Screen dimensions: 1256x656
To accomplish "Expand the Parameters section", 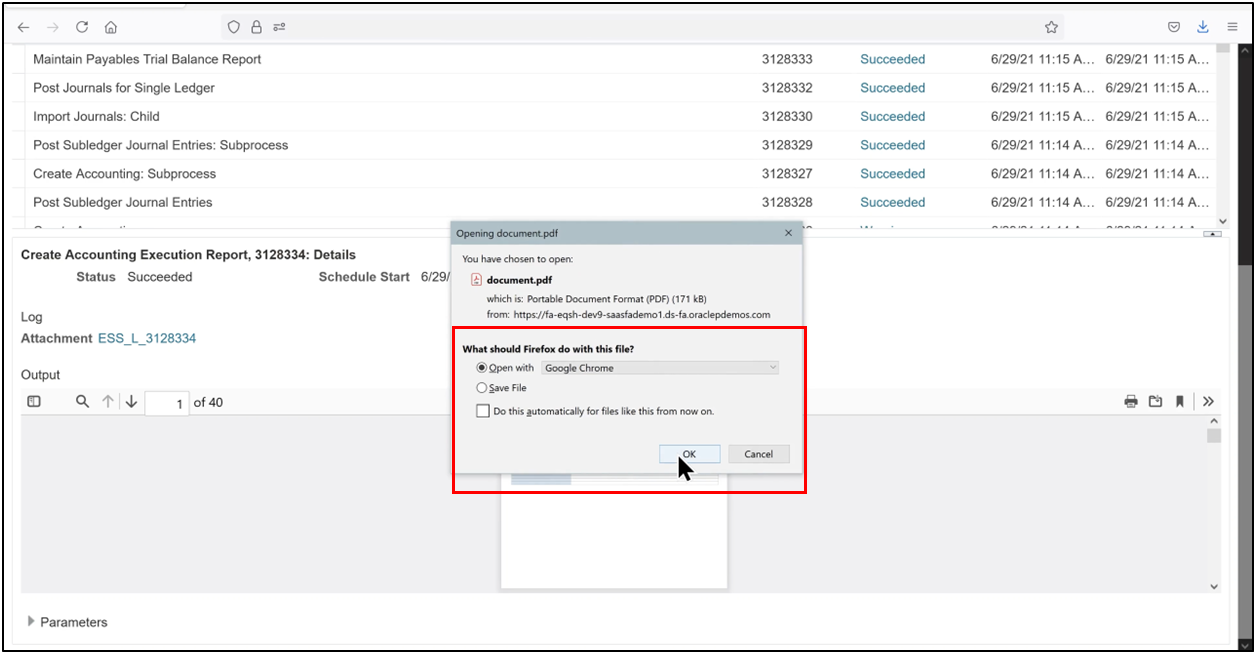I will tap(30, 621).
